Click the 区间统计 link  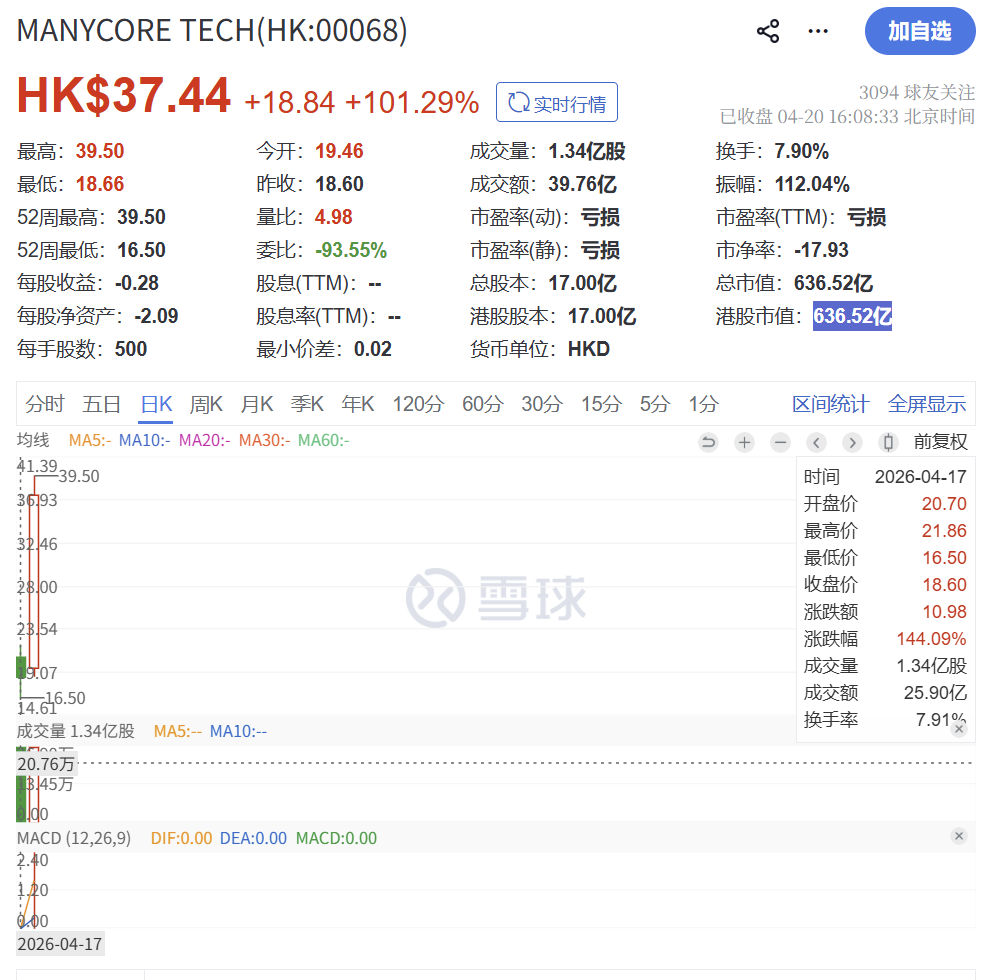(830, 404)
